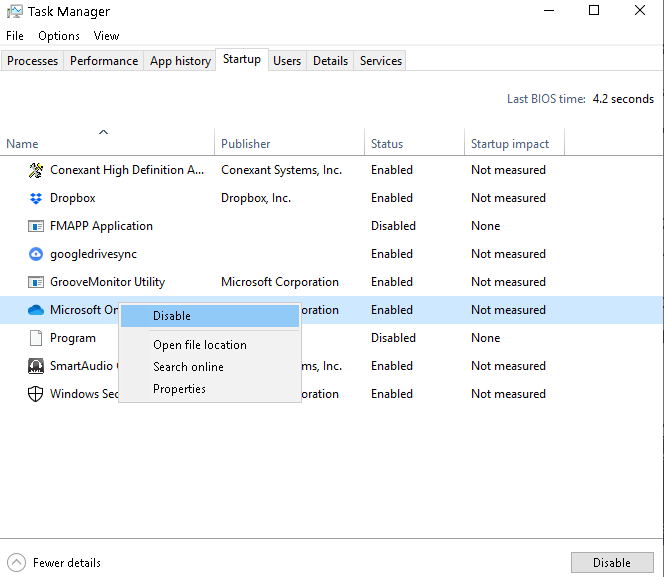Switch to the Performance tab
Screen dimensions: 664x577
(104, 61)
